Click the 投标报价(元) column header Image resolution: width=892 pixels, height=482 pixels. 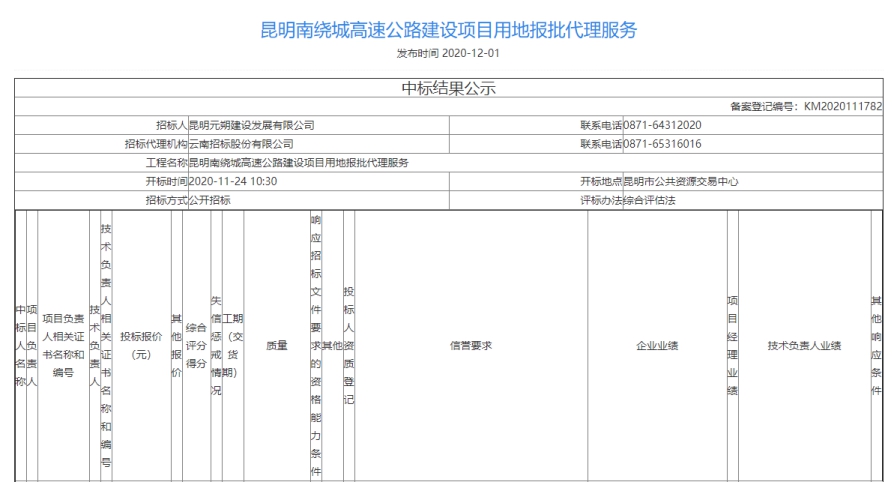pyautogui.click(x=141, y=345)
